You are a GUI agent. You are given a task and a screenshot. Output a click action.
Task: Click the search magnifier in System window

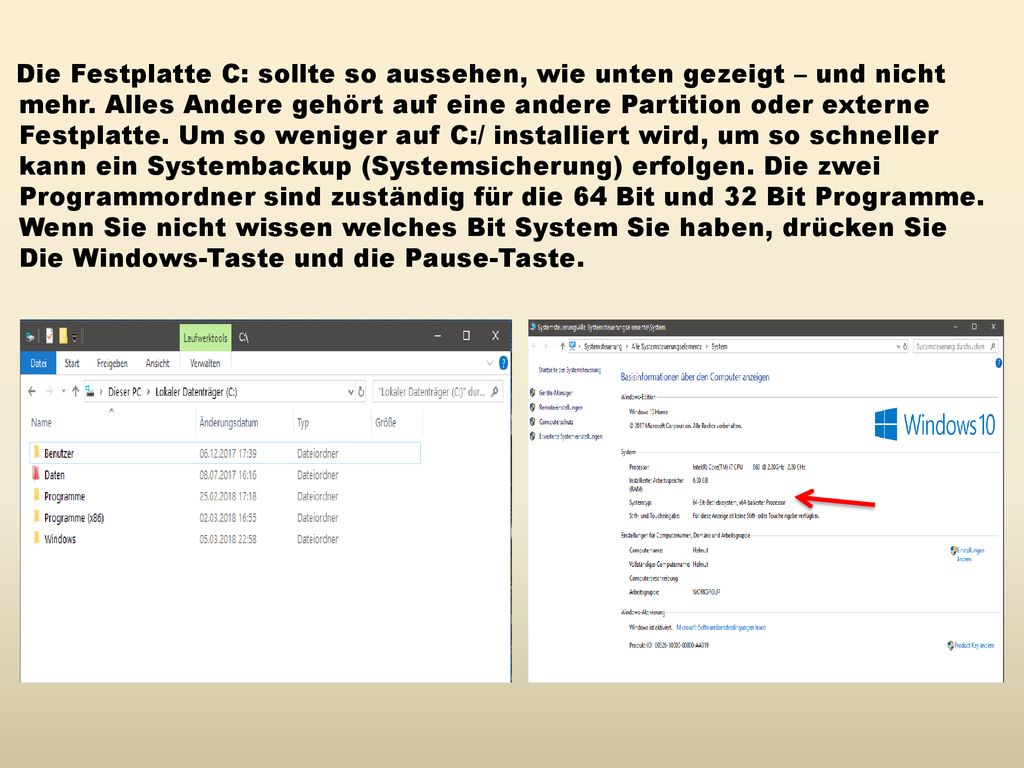click(993, 347)
